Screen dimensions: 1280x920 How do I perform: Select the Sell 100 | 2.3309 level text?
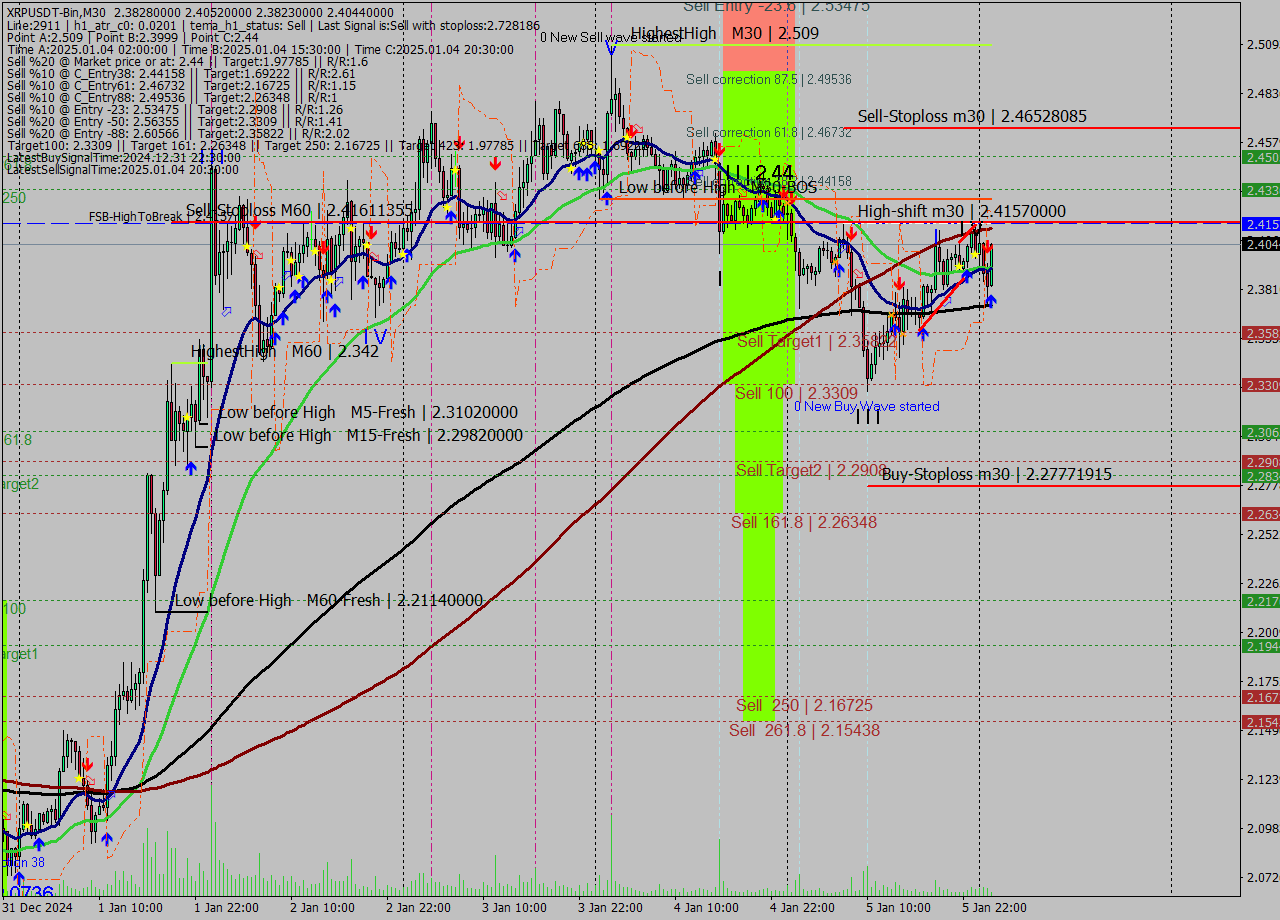coord(796,393)
